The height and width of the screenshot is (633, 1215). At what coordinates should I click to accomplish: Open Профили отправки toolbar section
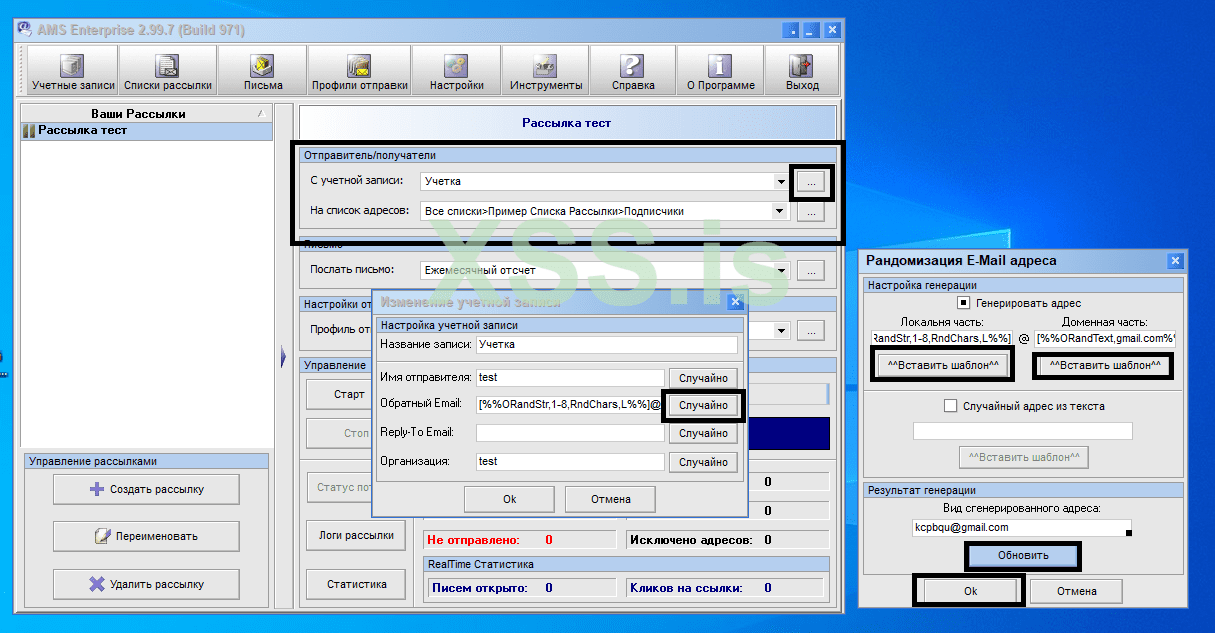[359, 70]
